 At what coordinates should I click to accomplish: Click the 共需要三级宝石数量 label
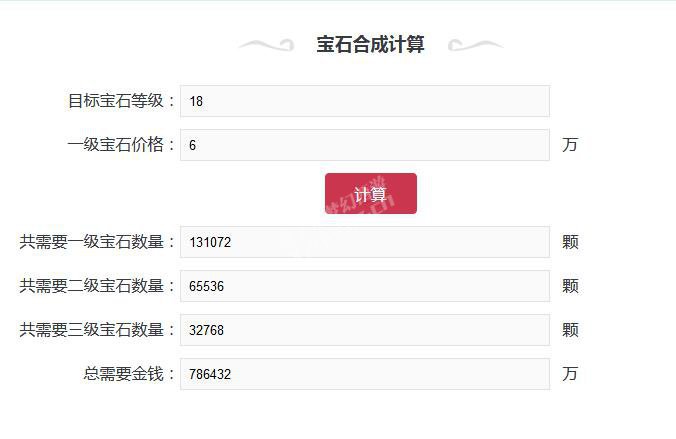tap(98, 329)
